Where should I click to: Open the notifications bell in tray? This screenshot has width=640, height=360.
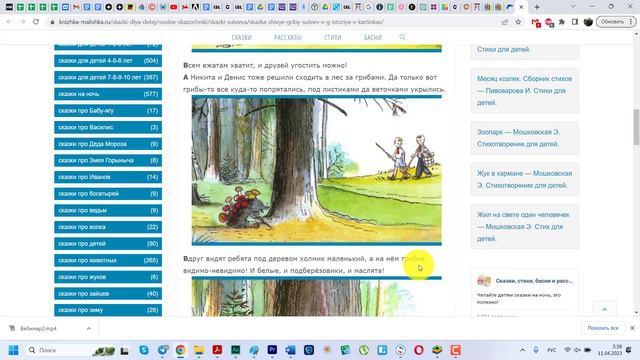[x=629, y=350]
